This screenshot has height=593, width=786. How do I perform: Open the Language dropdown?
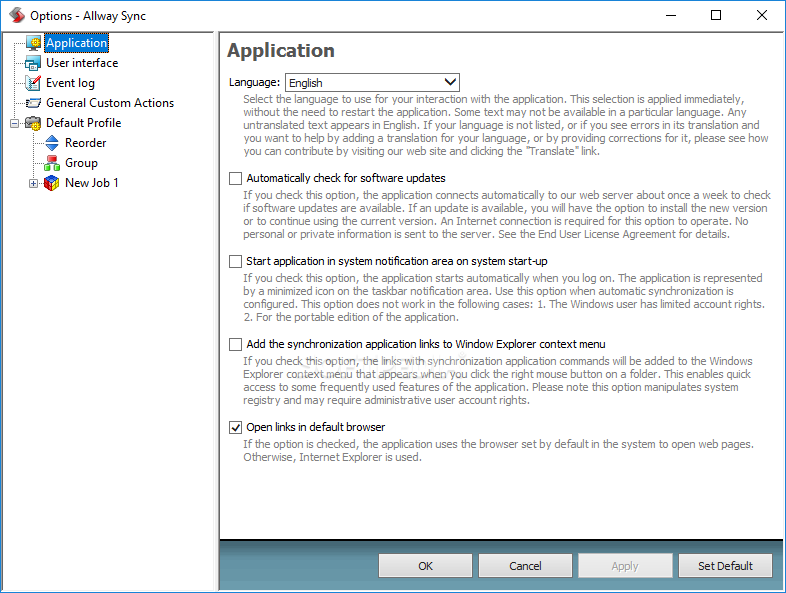click(372, 83)
